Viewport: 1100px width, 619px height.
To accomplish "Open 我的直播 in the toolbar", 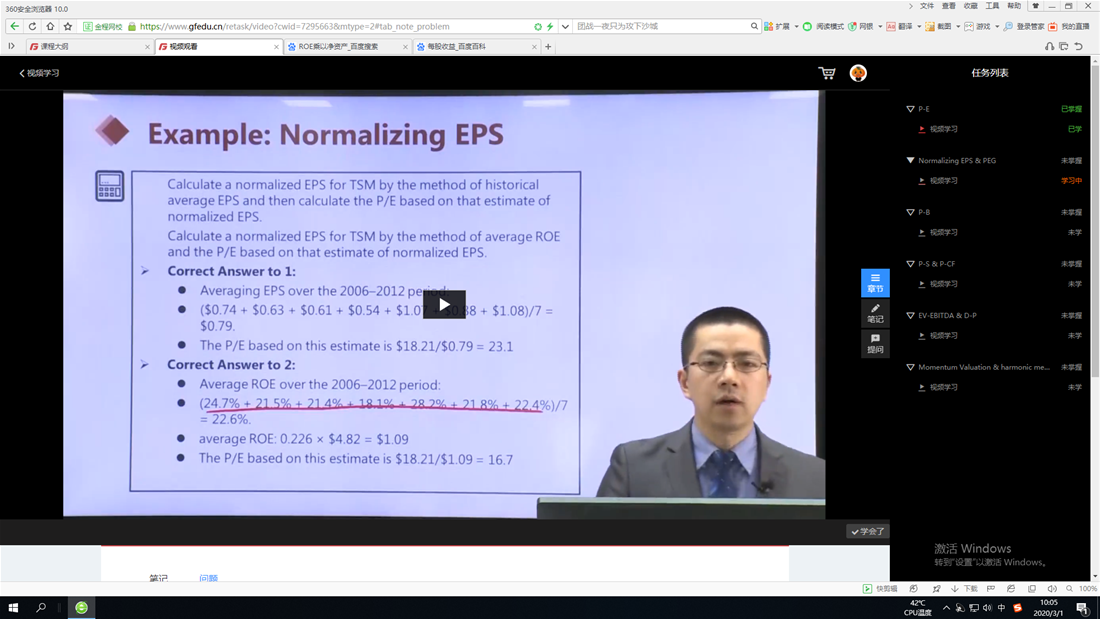I will [x=1069, y=27].
